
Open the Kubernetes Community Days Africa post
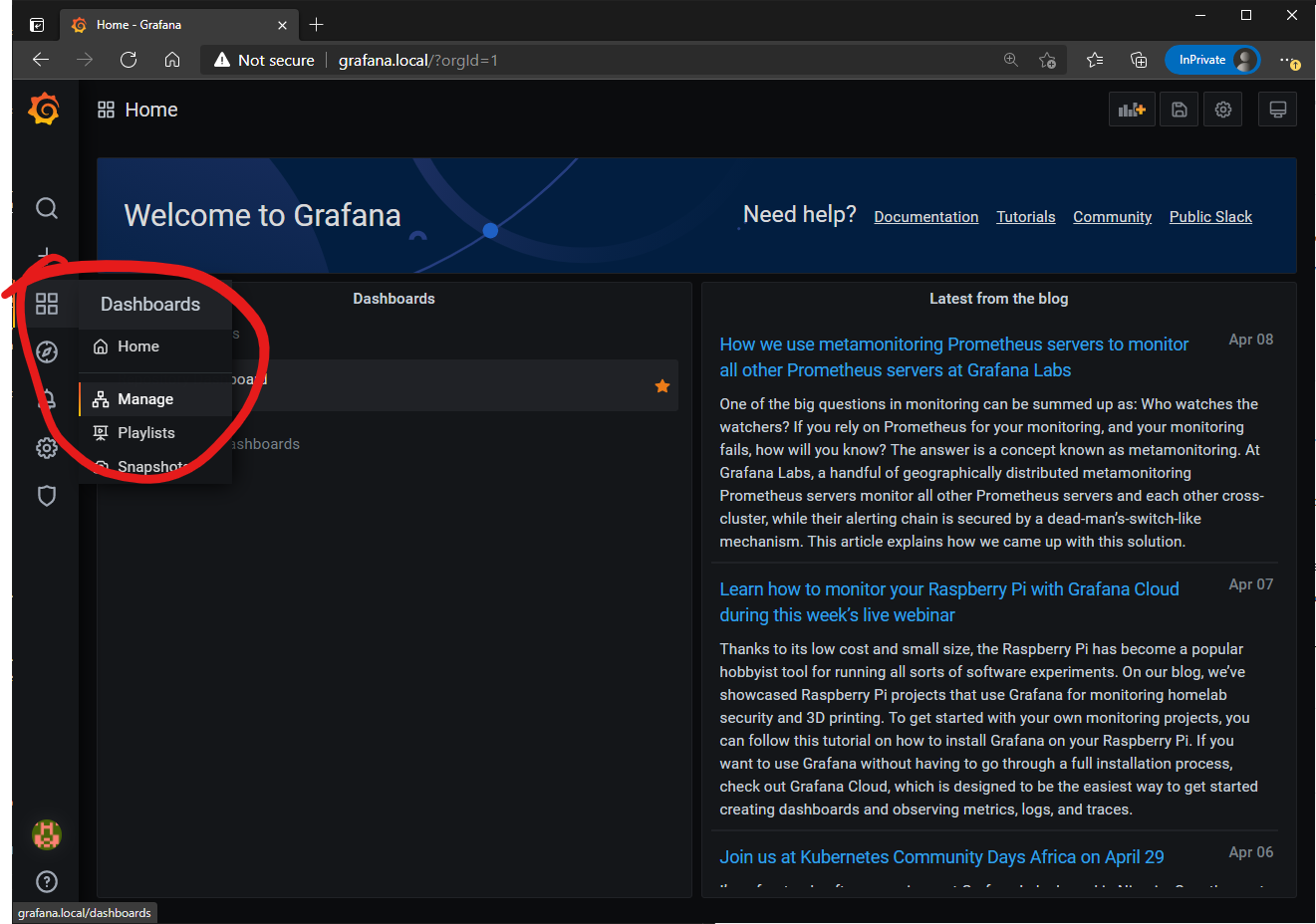941,857
